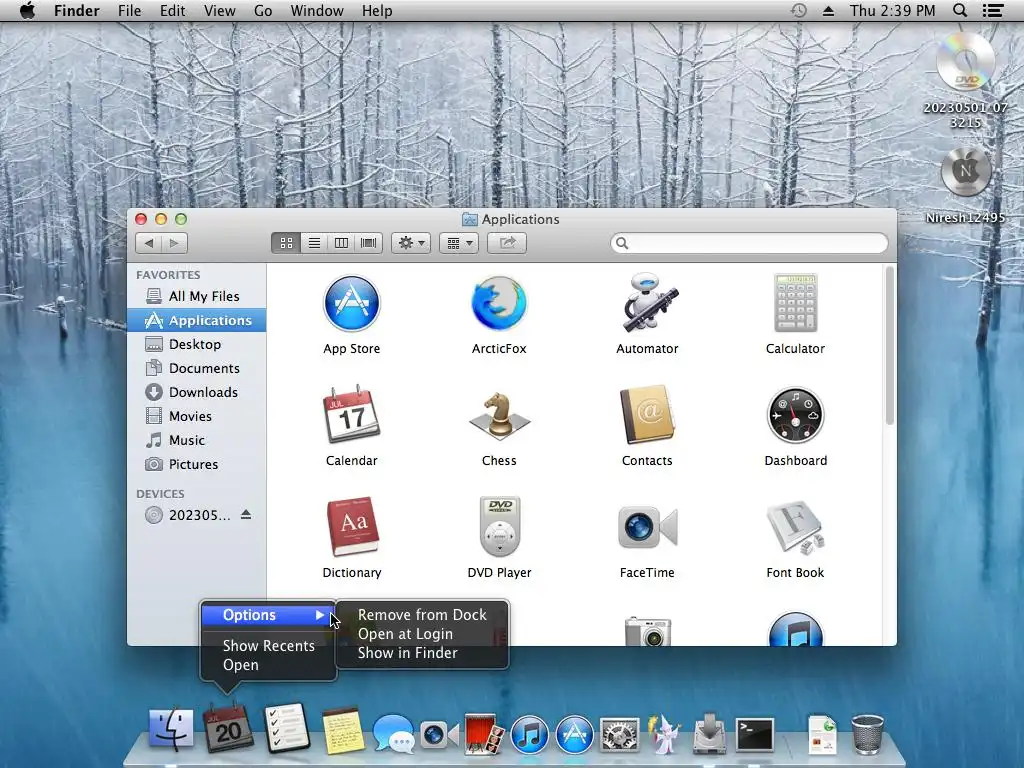Launch ArcticFox browser icon

499,304
